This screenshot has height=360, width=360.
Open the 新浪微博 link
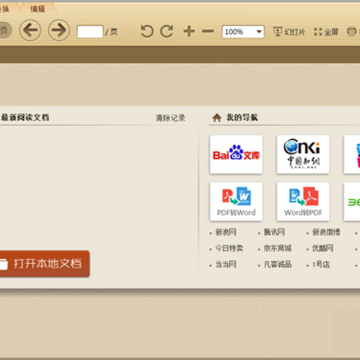click(326, 232)
